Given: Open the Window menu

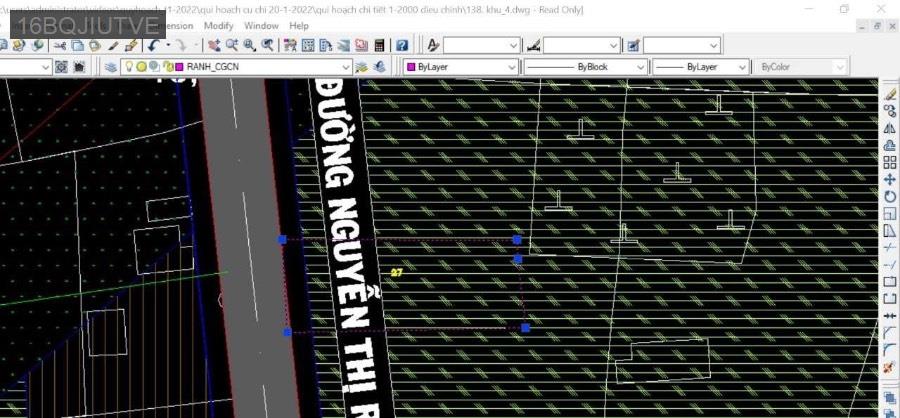Looking at the screenshot, I should pyautogui.click(x=261, y=25).
